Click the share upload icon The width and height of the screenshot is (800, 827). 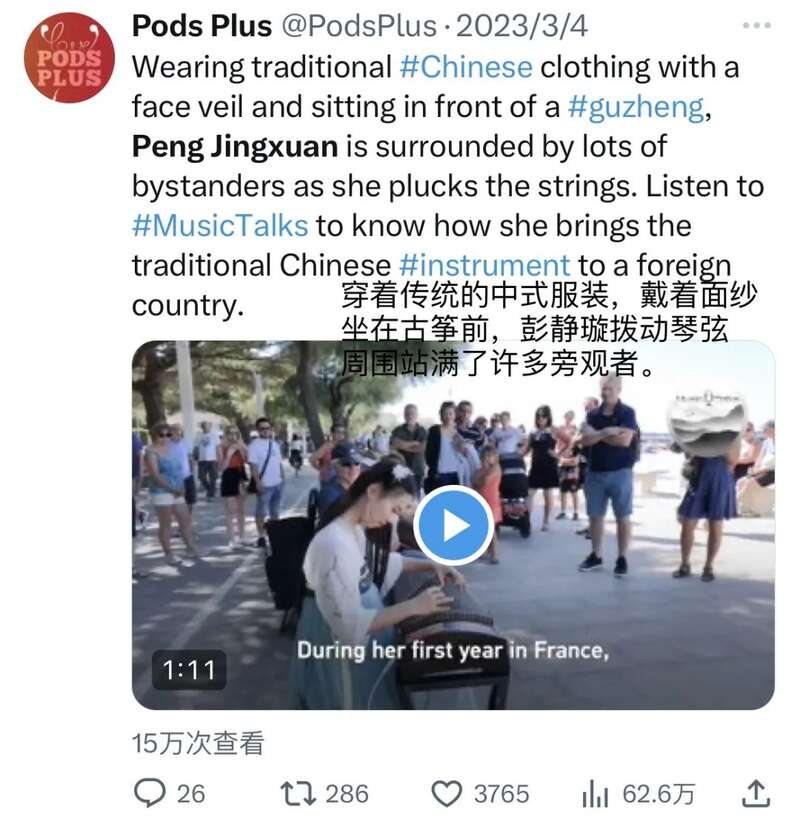(x=756, y=793)
